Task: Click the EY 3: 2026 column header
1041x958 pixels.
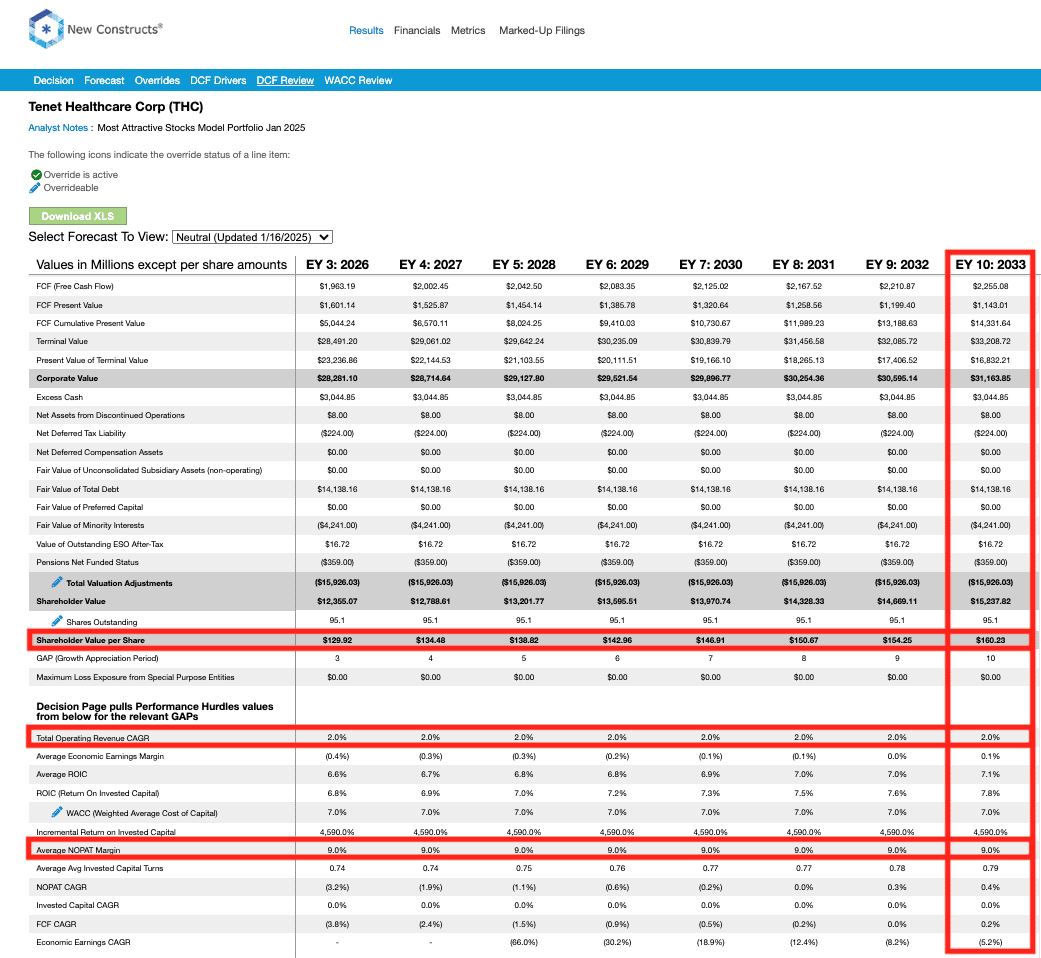Action: (337, 264)
